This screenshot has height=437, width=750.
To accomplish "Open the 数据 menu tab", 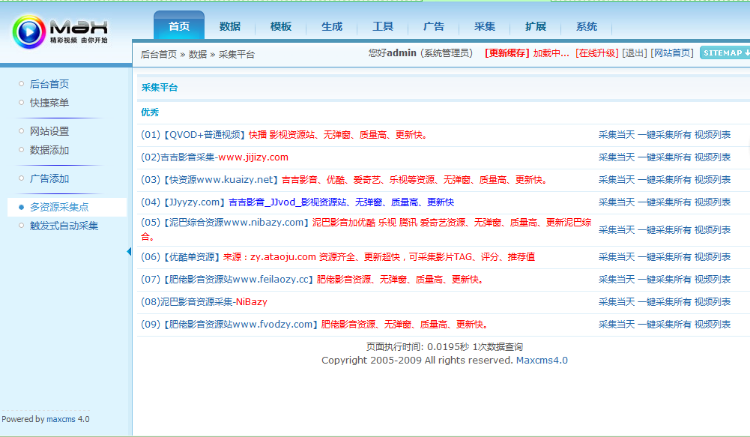I will coord(230,27).
